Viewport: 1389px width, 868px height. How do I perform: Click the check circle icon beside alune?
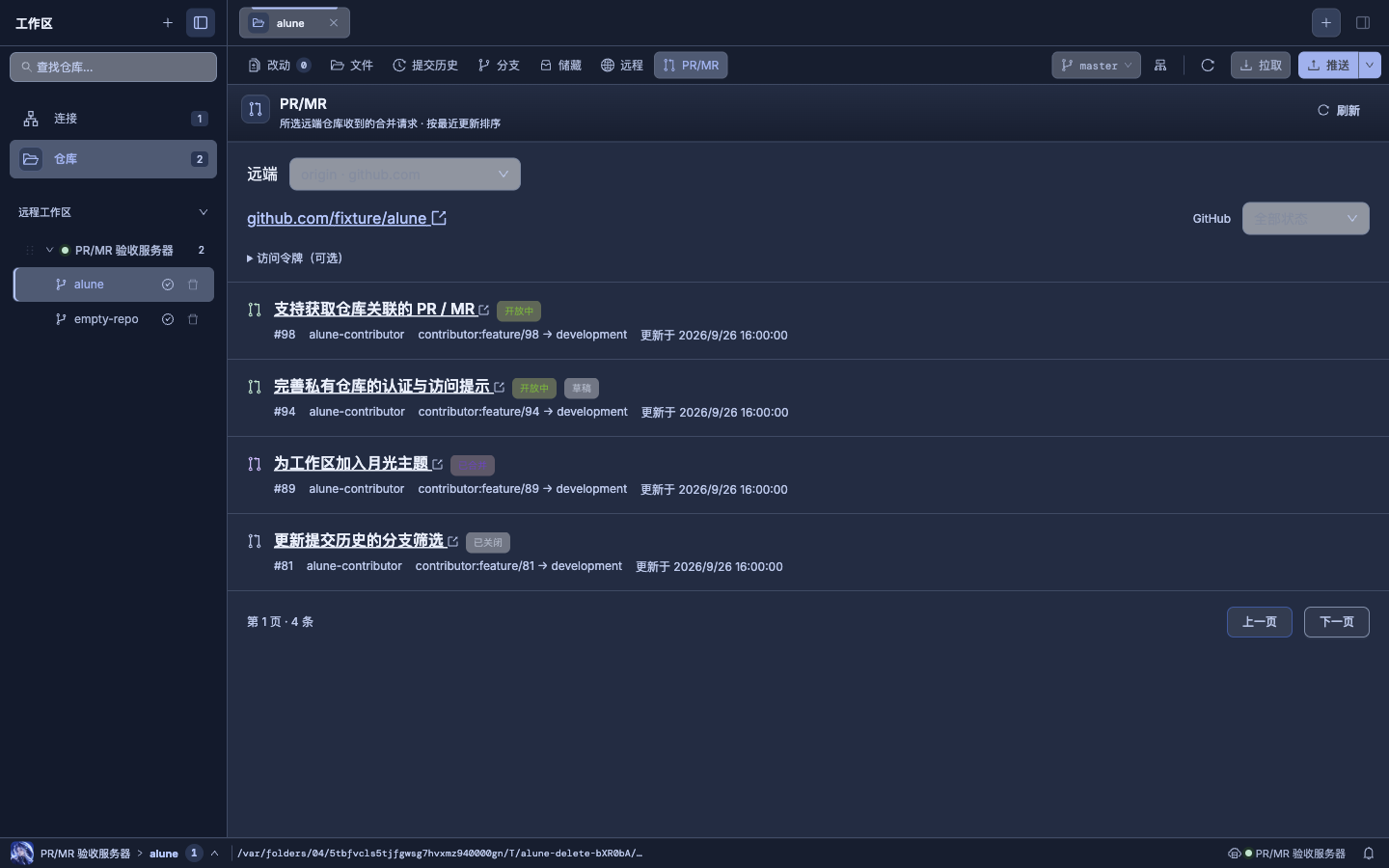pos(168,285)
